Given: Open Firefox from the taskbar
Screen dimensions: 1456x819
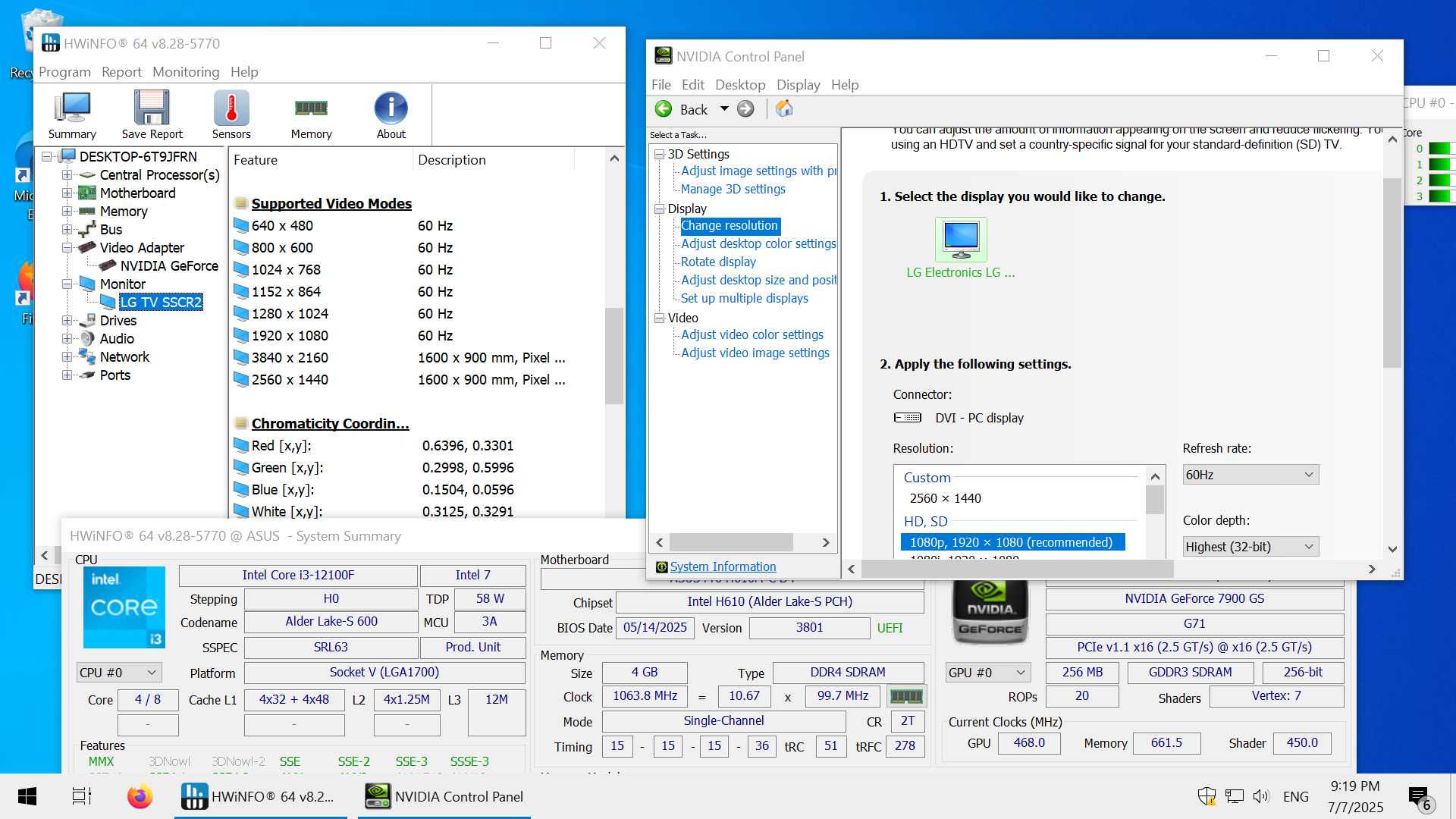Looking at the screenshot, I should point(140,796).
